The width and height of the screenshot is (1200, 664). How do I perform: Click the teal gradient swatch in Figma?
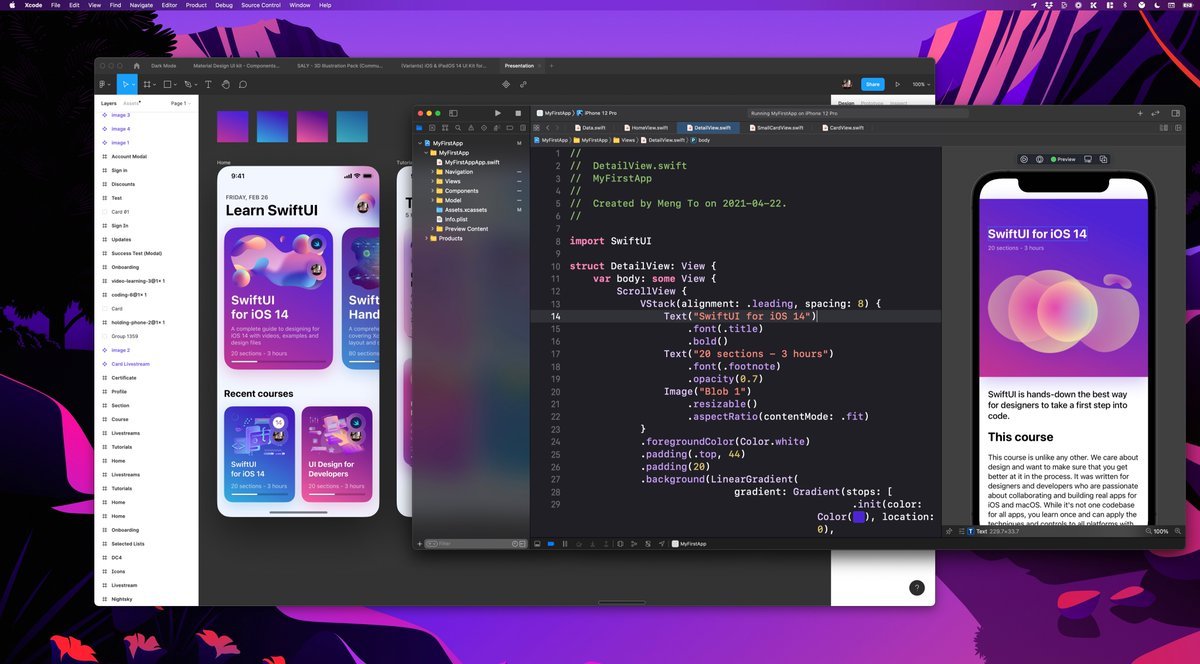[x=352, y=126]
